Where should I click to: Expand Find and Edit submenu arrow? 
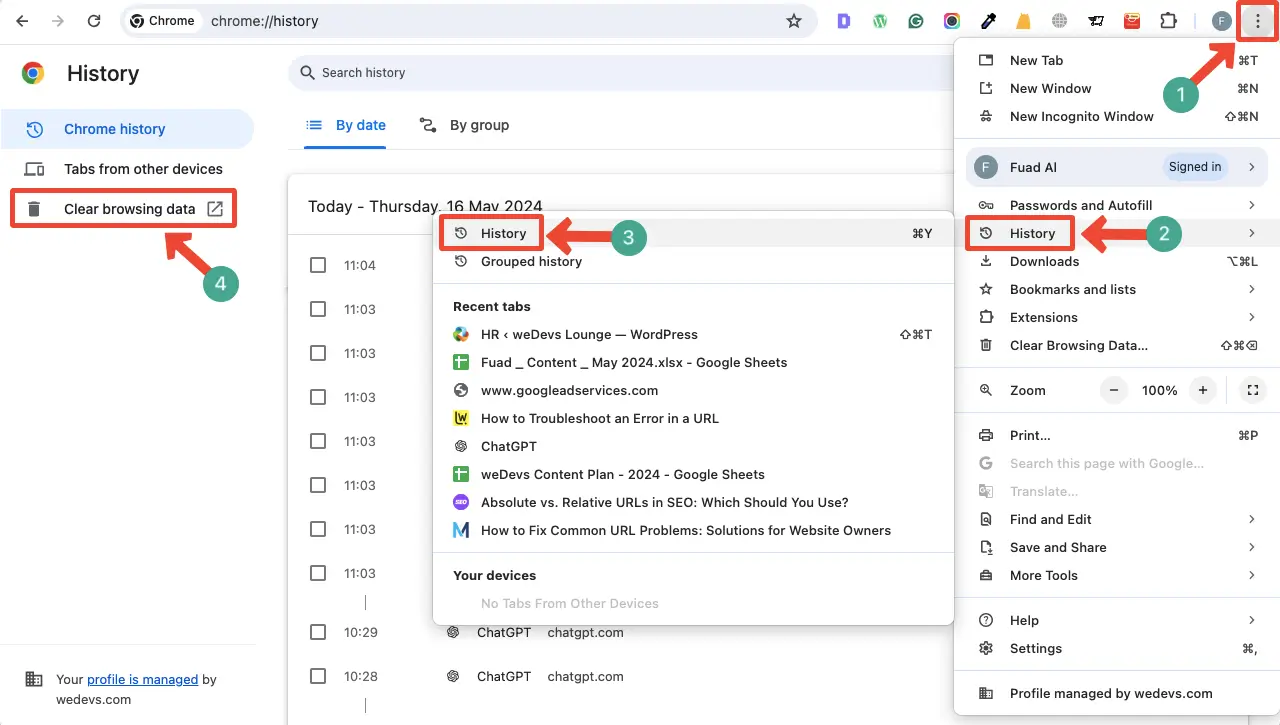coord(1251,519)
